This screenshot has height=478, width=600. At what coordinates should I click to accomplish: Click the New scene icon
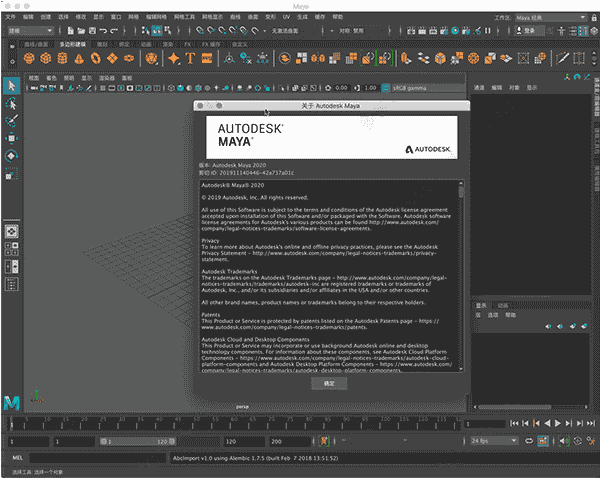pos(70,31)
